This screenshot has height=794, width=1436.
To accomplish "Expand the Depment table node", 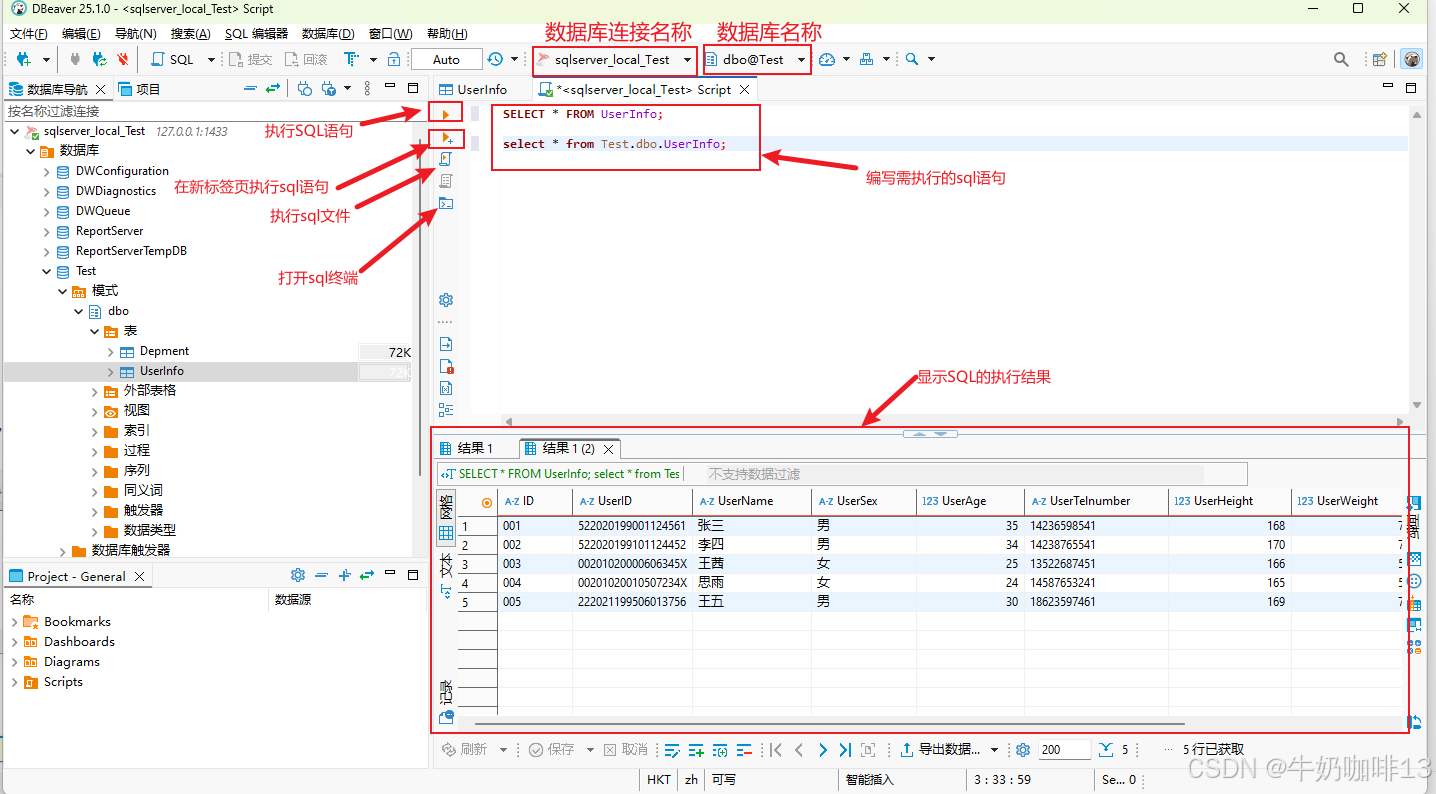I will click(x=111, y=351).
